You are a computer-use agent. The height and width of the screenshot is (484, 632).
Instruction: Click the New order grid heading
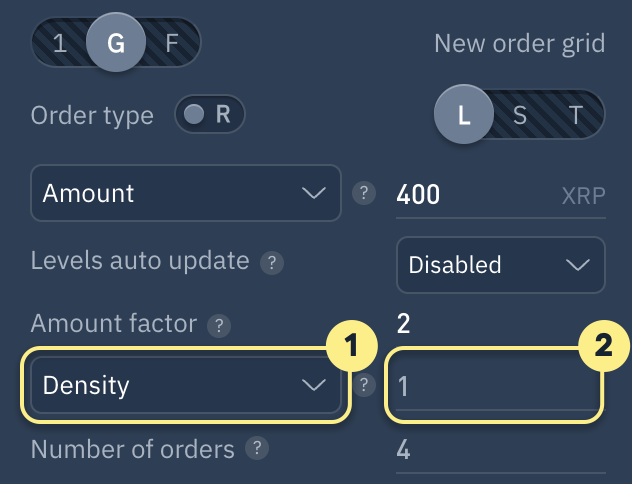[x=519, y=44]
